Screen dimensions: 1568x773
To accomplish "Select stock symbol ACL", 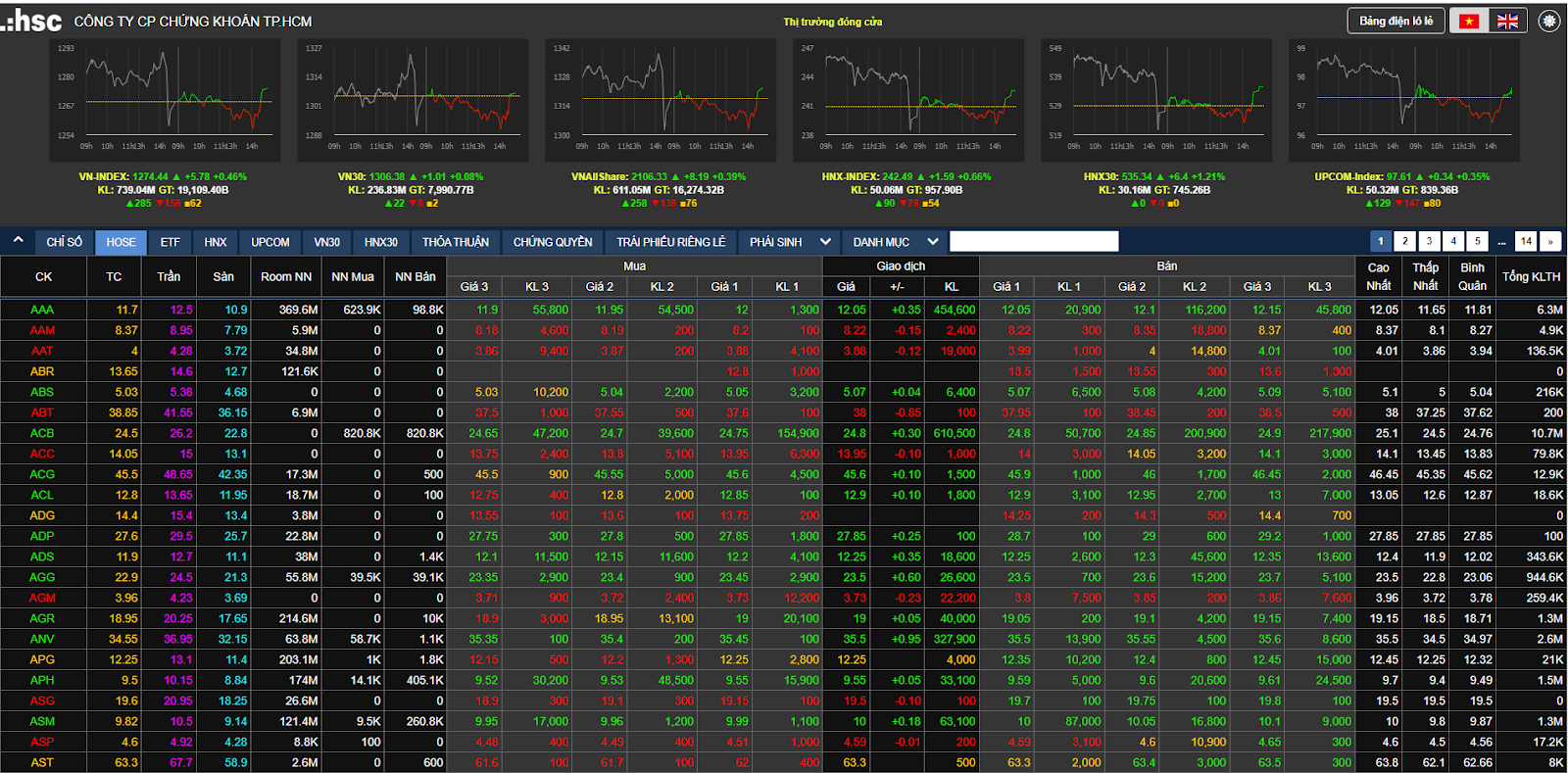I will (x=42, y=495).
